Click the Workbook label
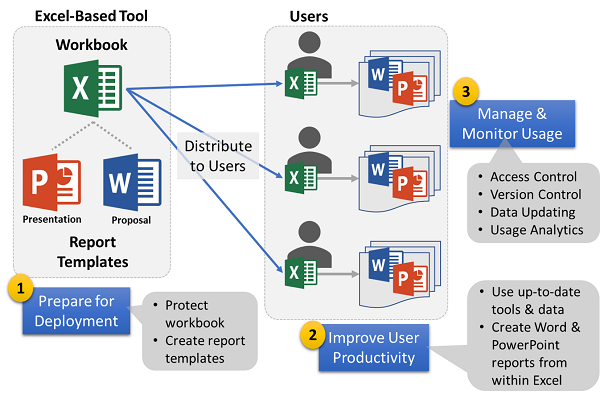This screenshot has width=600, height=398. pos(91,45)
